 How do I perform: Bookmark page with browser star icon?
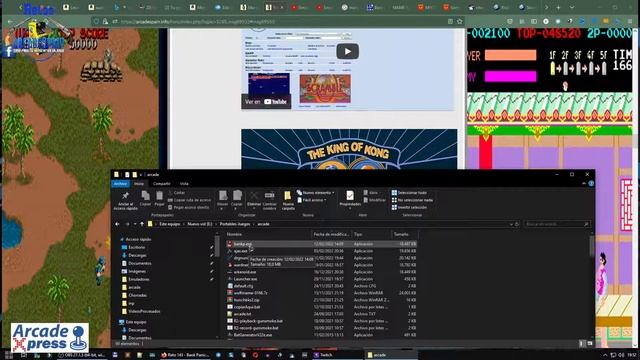tap(460, 21)
